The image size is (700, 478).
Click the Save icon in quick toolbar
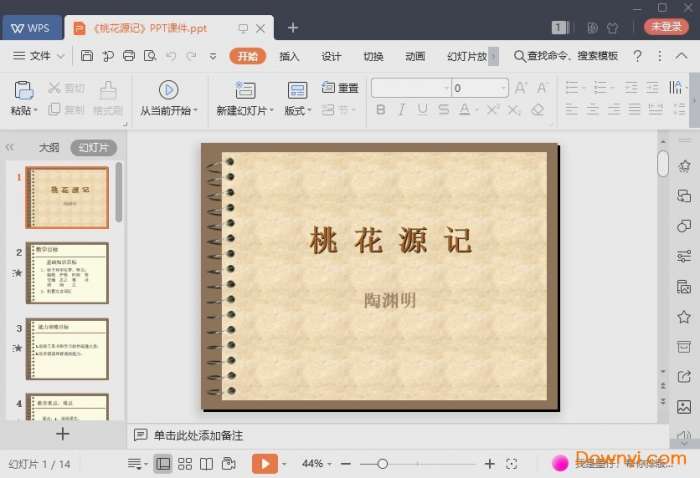tap(87, 56)
